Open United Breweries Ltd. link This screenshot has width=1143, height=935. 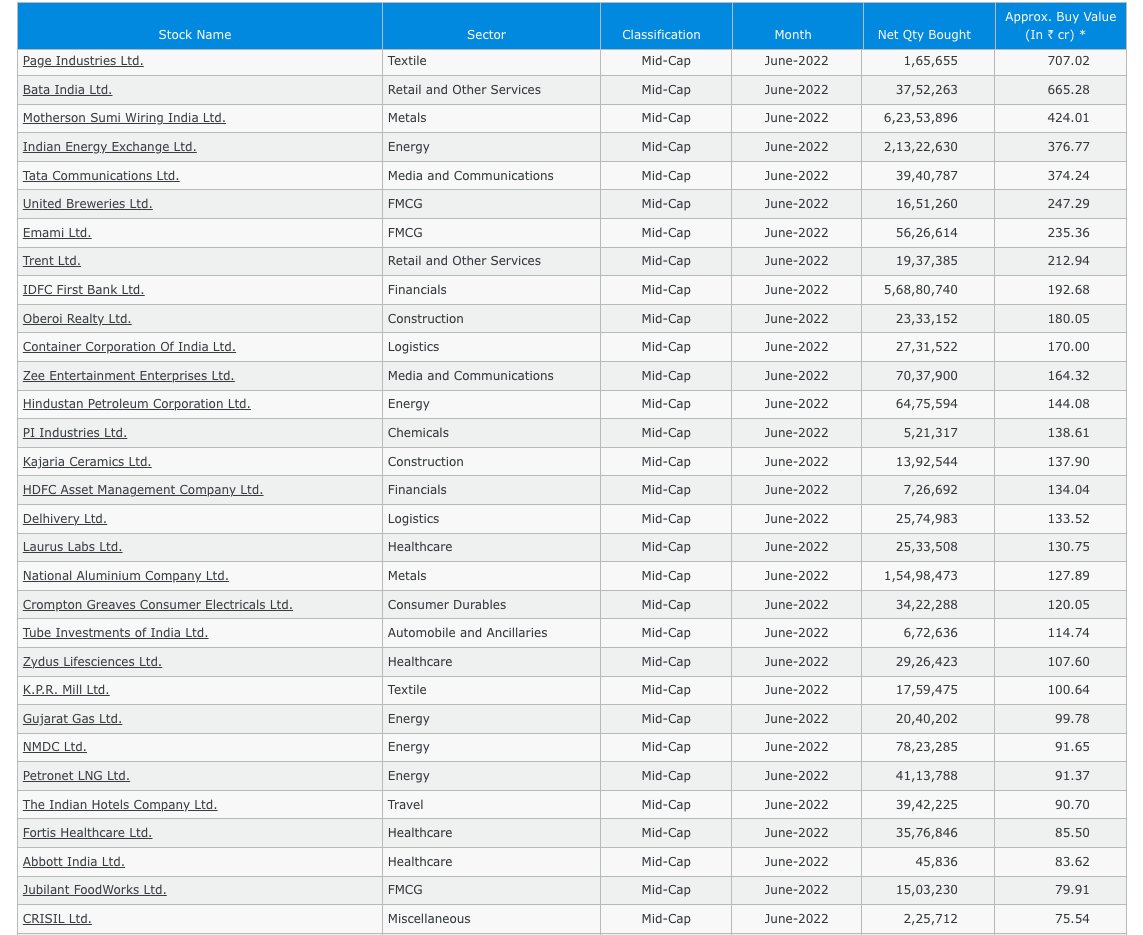[x=87, y=204]
